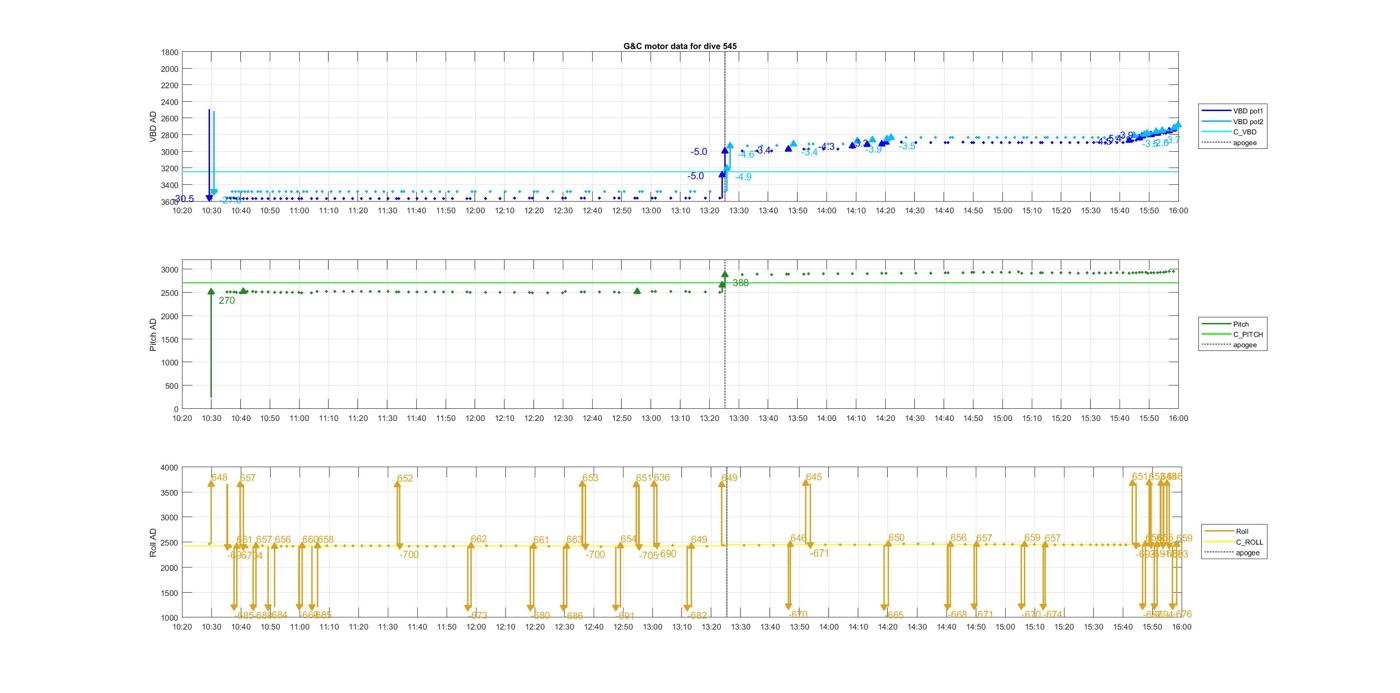
Task: Click the "1800" tick on the VBD y-axis
Action: click(x=169, y=52)
